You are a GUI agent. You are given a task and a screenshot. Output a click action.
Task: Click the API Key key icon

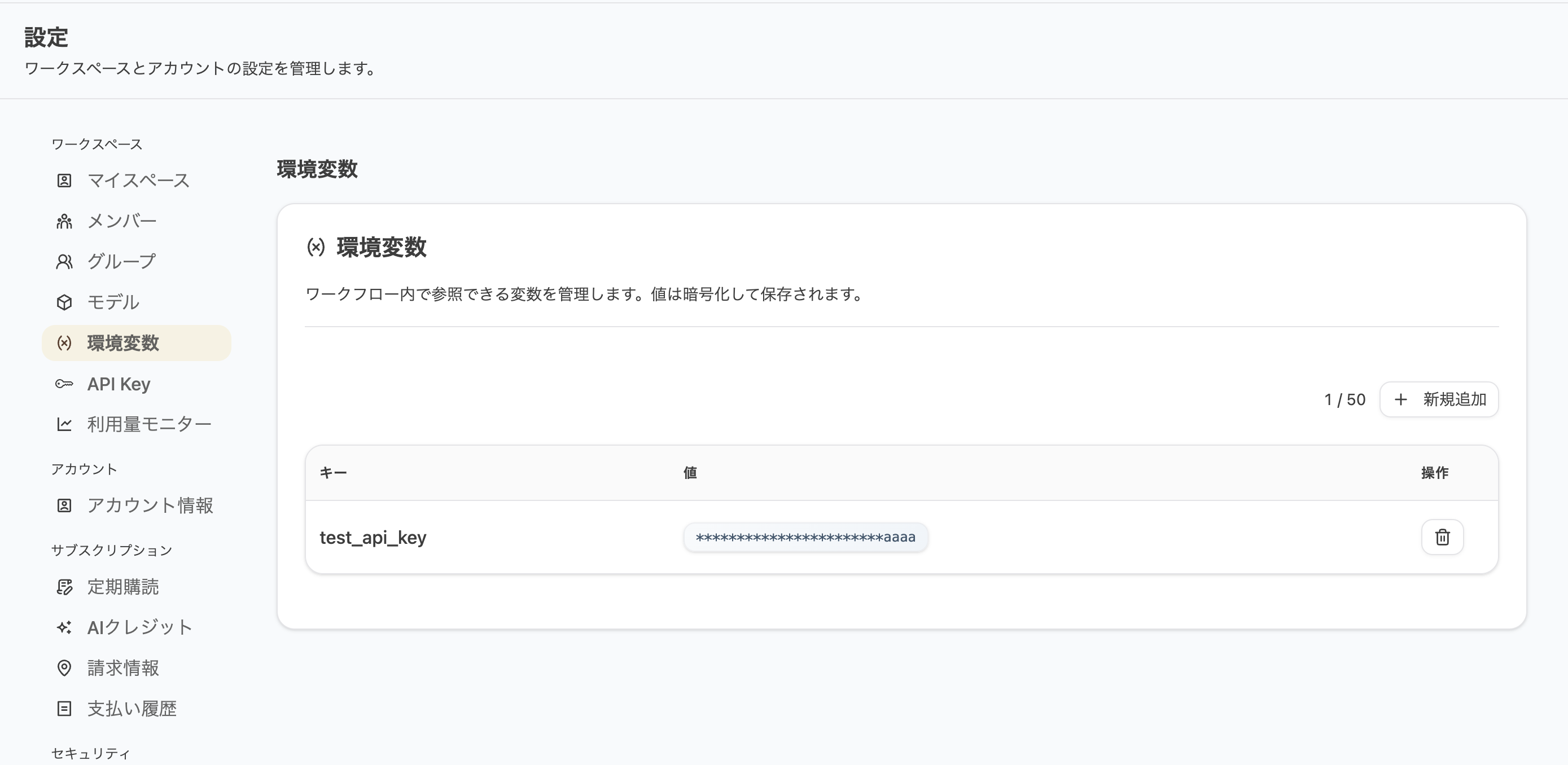64,384
